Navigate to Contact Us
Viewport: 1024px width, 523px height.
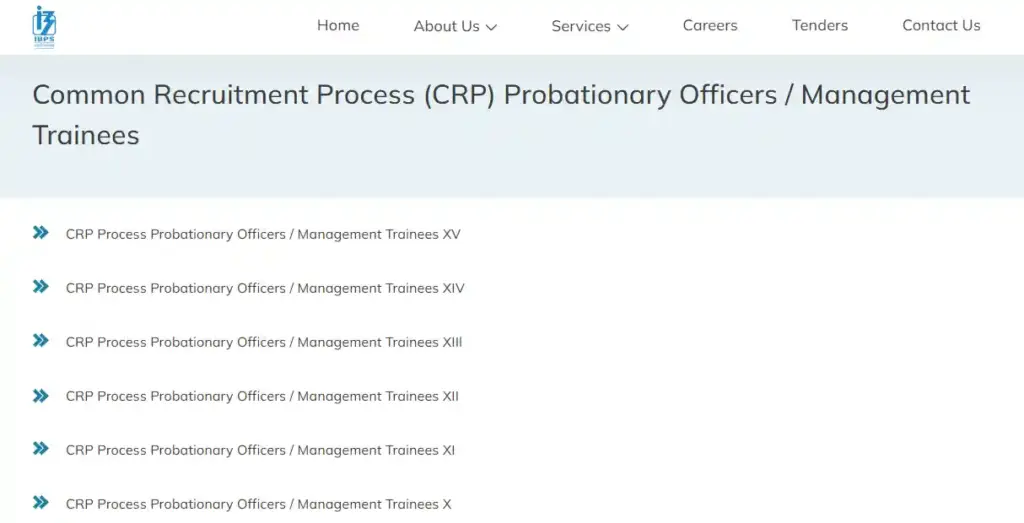(x=941, y=26)
